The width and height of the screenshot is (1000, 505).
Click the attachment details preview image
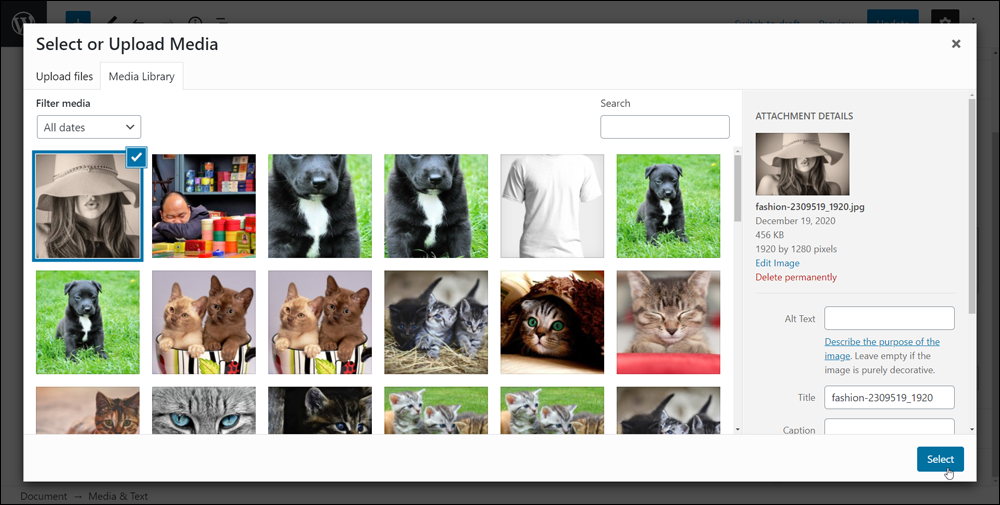pos(802,164)
